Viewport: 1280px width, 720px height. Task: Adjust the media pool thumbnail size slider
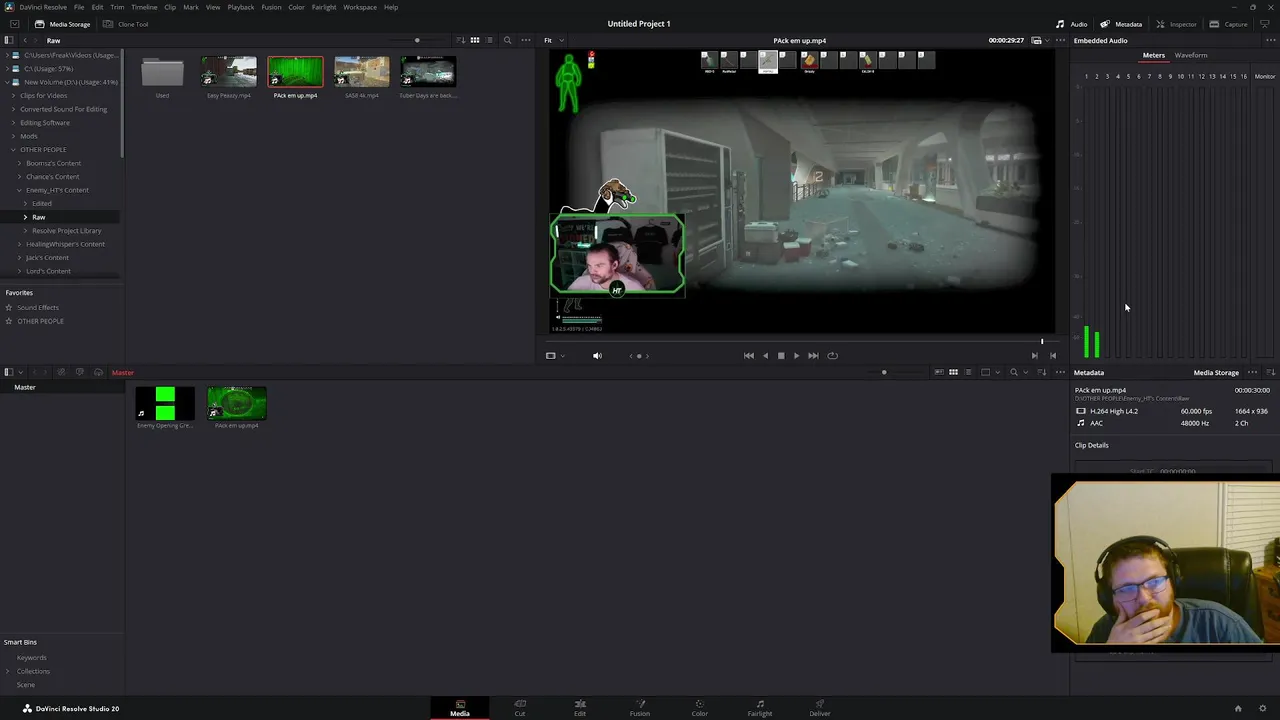click(x=884, y=372)
